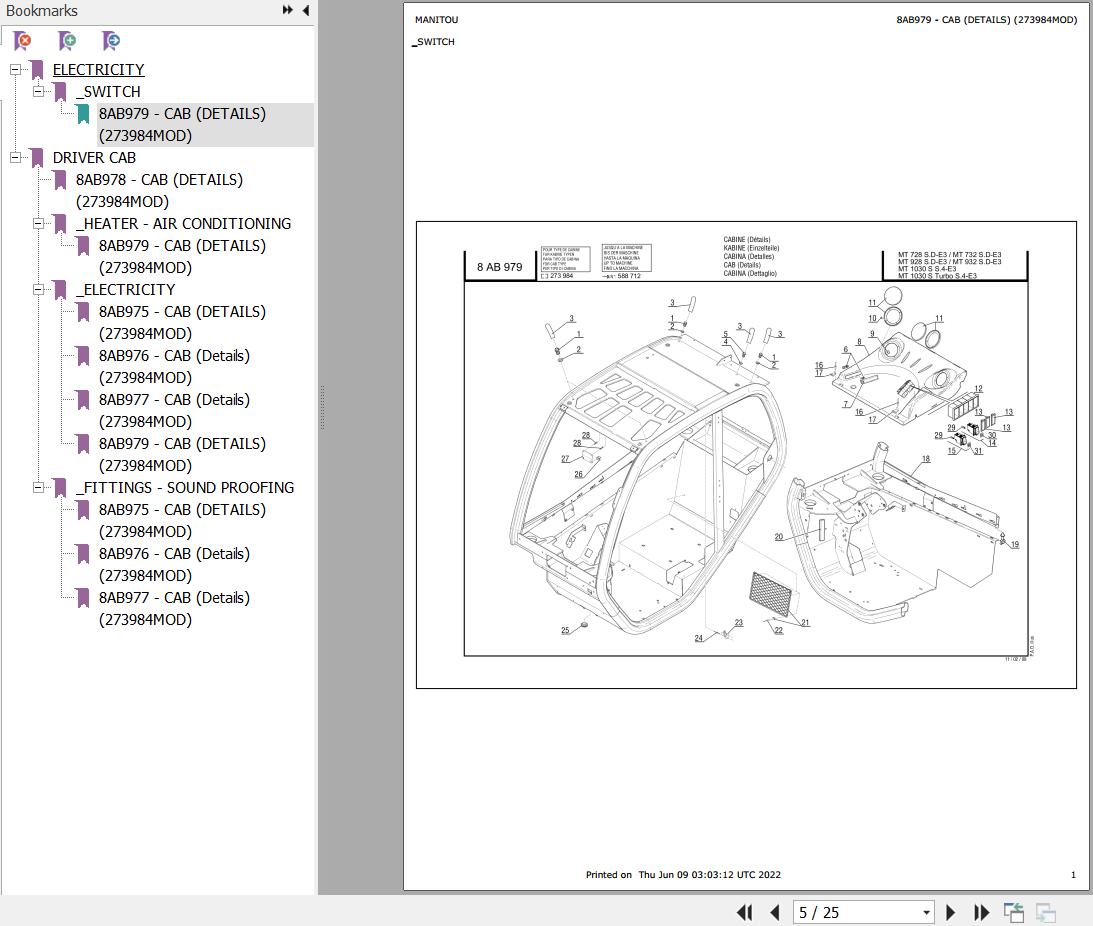Expand all bookmarks with the double-arrow icon
The height and width of the screenshot is (926, 1093).
pyautogui.click(x=287, y=10)
